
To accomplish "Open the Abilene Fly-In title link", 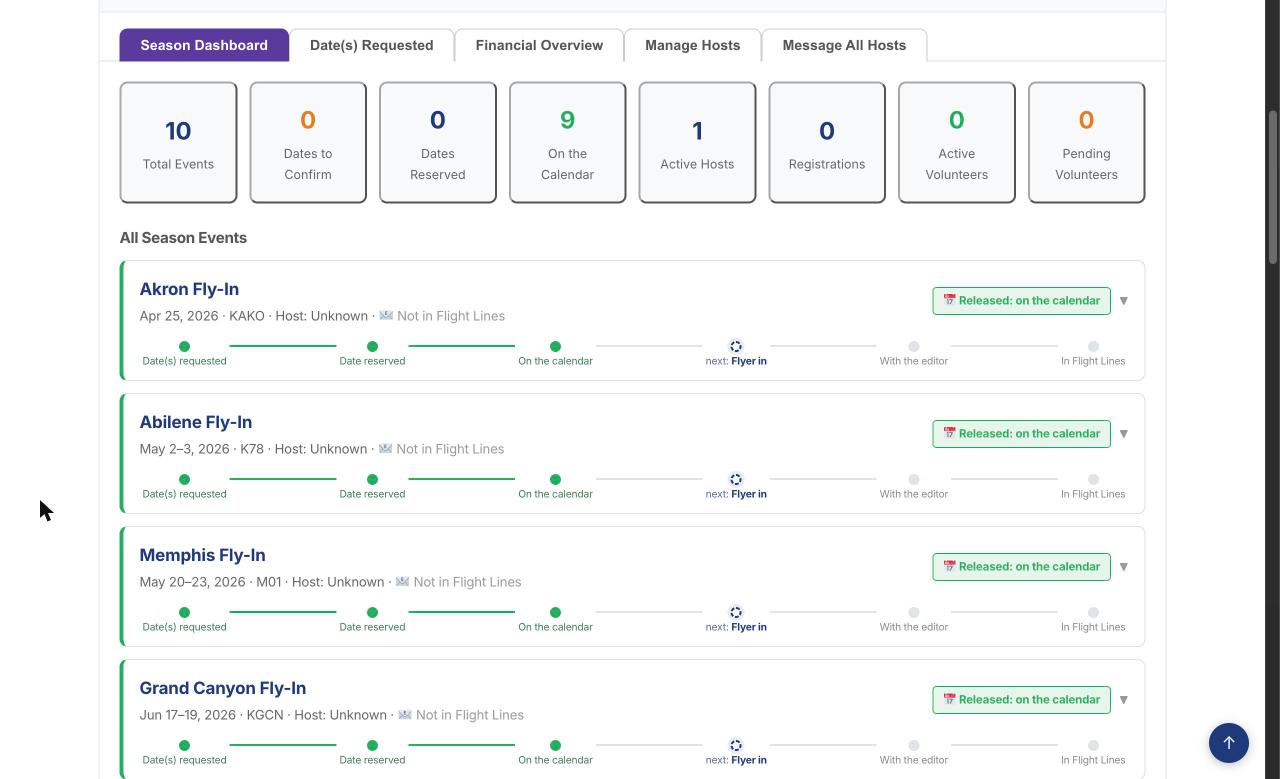I will 196,422.
